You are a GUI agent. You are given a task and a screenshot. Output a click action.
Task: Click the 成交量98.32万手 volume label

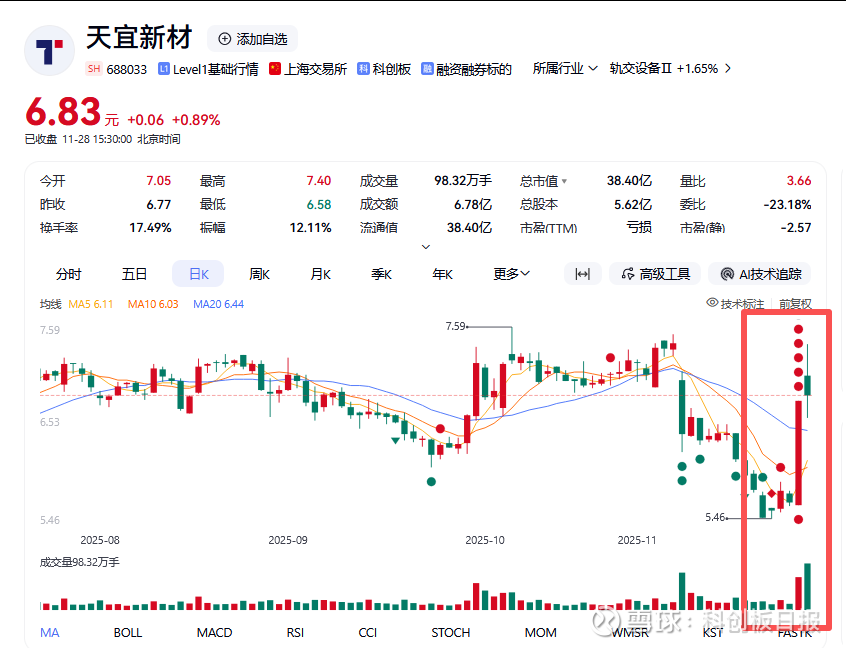click(80, 562)
